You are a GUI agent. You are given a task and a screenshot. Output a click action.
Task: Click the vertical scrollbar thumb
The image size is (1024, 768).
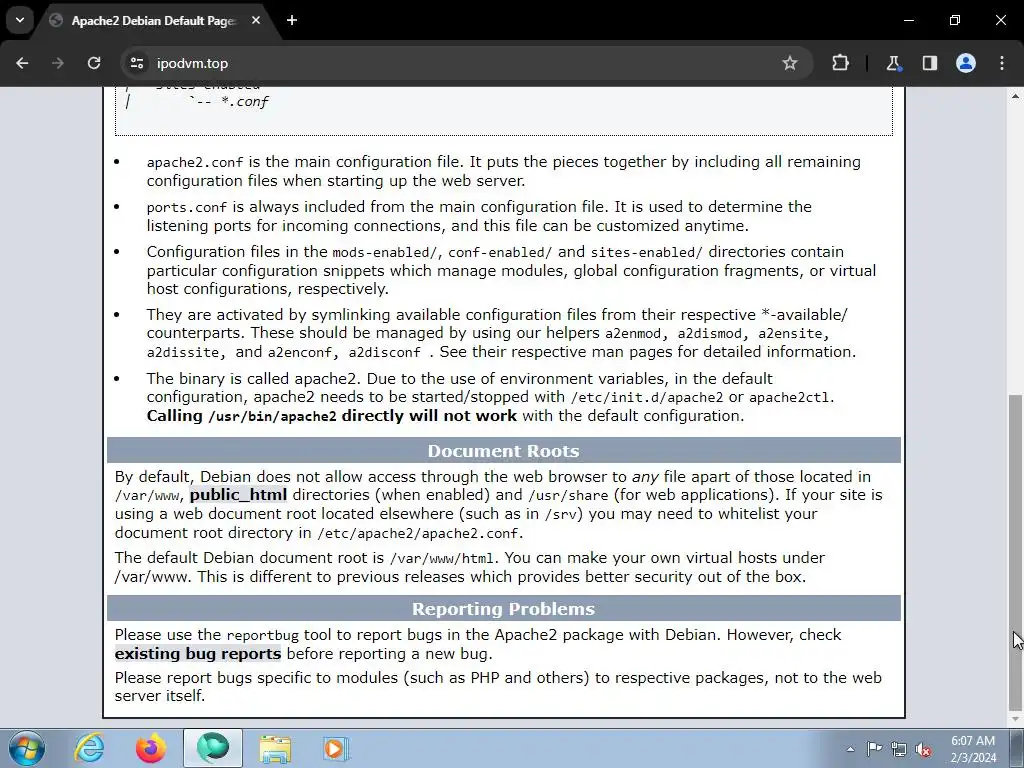tap(1015, 552)
